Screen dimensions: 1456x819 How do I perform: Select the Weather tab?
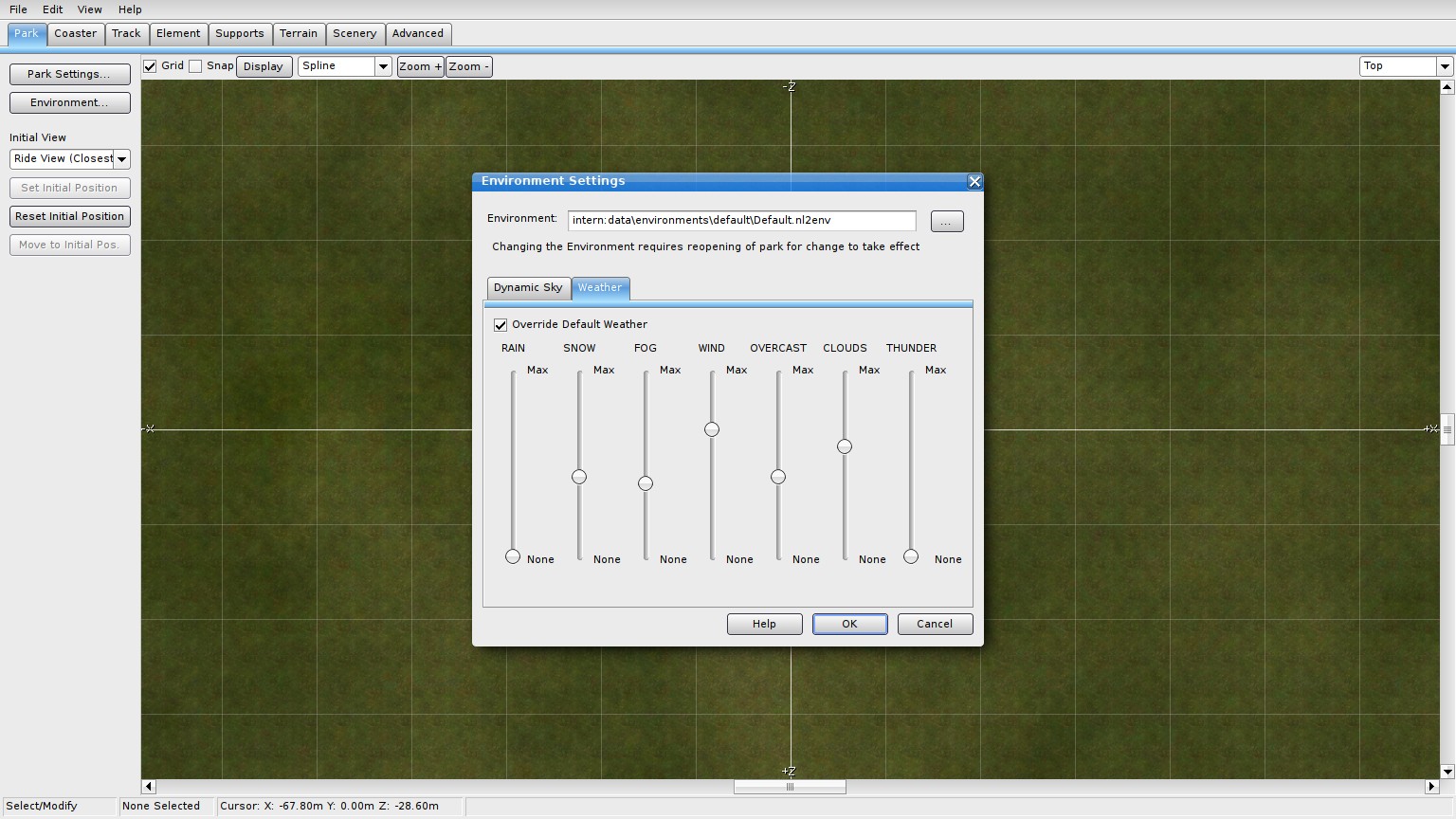(x=600, y=288)
